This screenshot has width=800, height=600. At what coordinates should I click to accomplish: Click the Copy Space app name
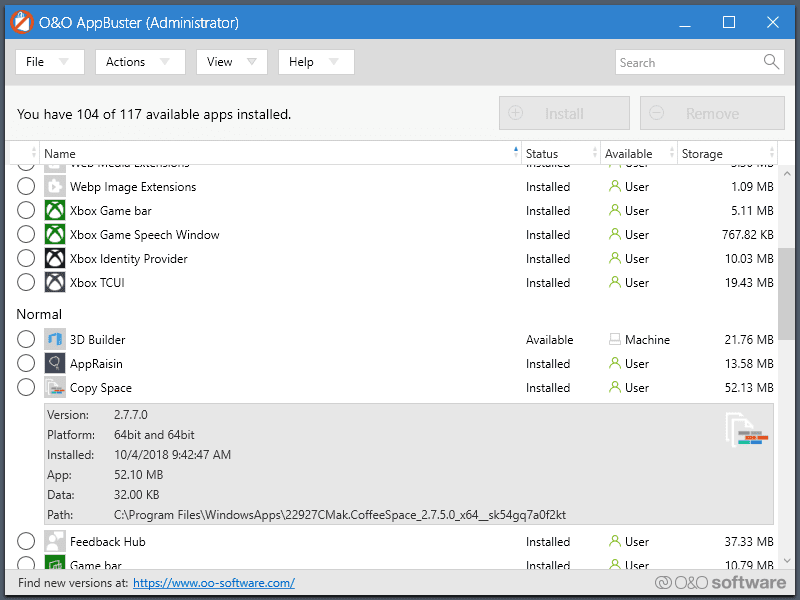pos(101,388)
